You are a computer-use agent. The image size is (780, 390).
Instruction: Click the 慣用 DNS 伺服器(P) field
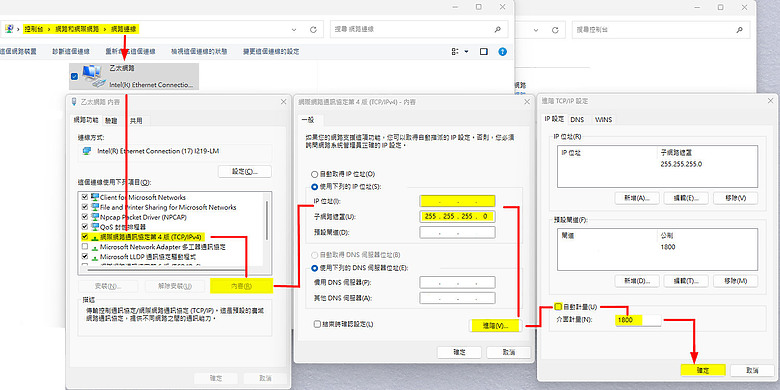coord(457,283)
